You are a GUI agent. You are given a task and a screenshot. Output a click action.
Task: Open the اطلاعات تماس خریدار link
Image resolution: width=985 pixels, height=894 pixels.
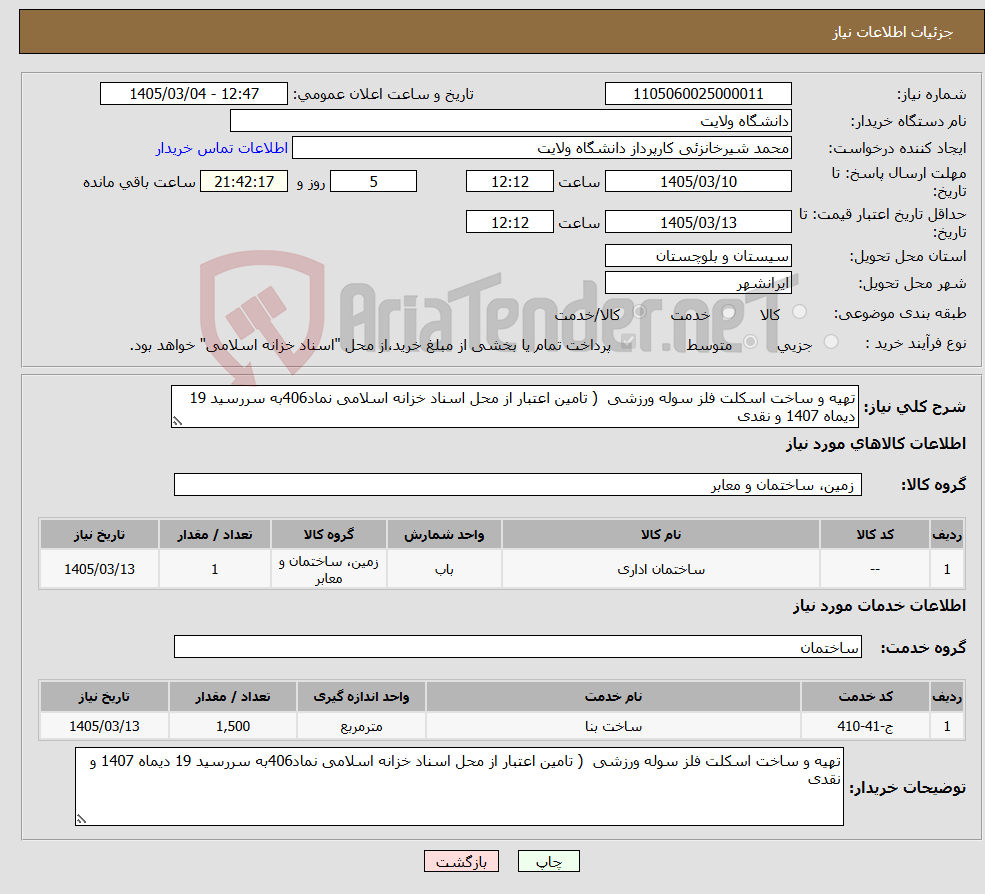222,148
